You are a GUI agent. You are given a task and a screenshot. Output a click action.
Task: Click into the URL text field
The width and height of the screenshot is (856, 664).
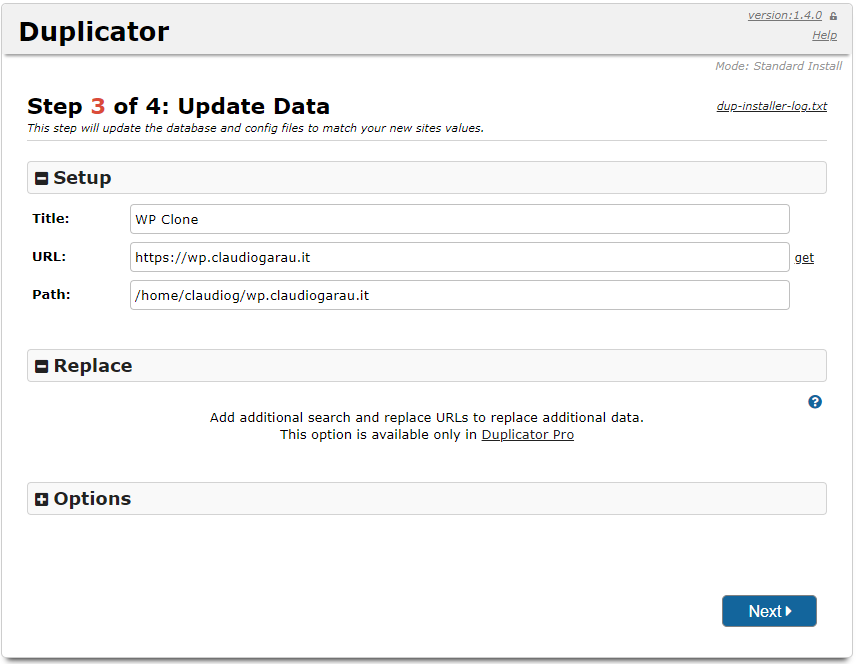tap(459, 257)
